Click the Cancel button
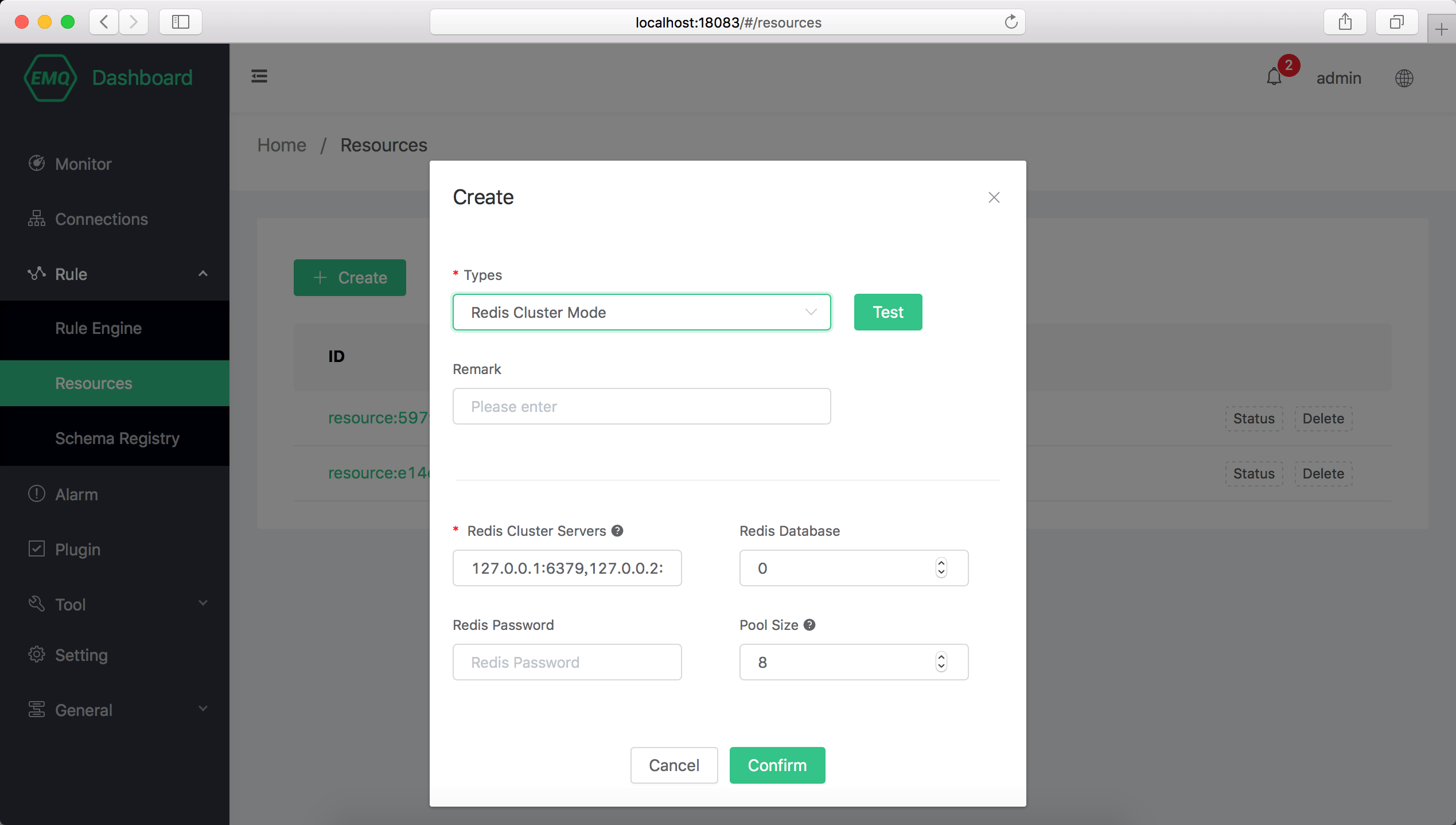The height and width of the screenshot is (825, 1456). point(674,765)
